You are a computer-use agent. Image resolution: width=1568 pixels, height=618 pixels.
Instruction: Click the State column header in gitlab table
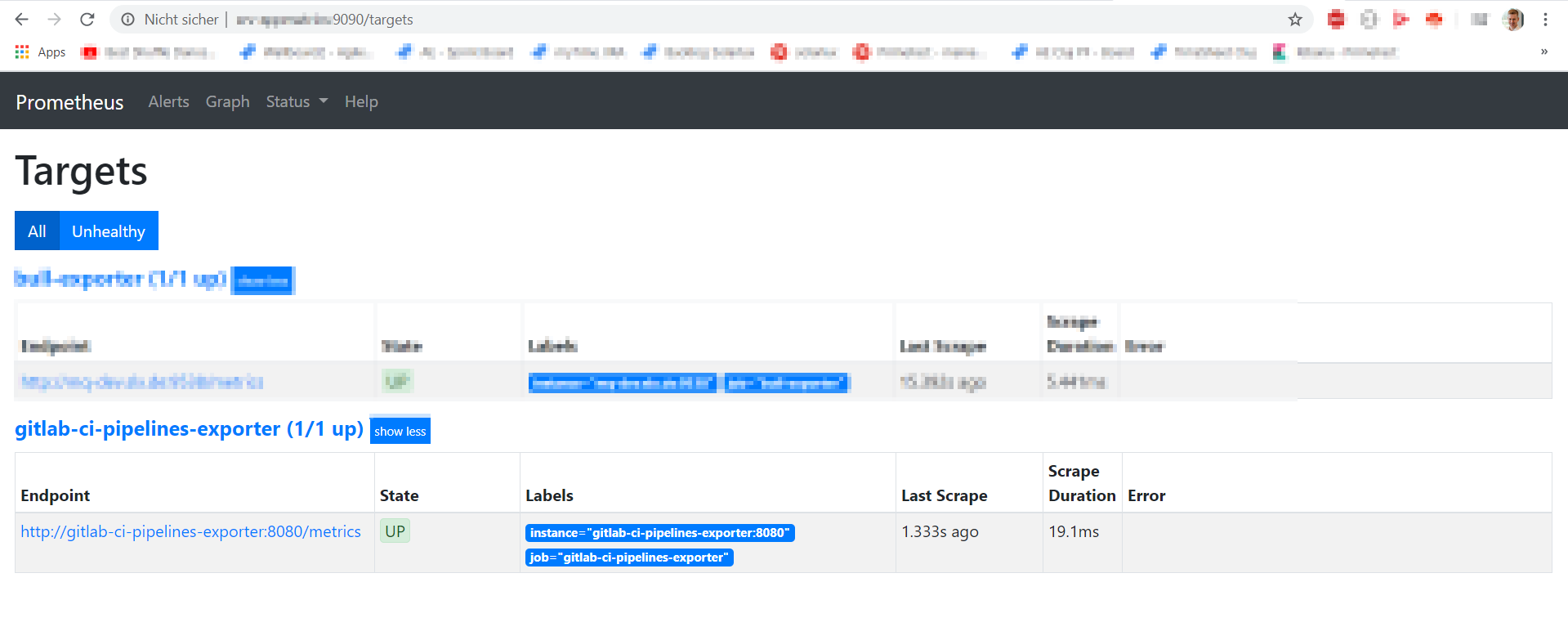tap(399, 495)
